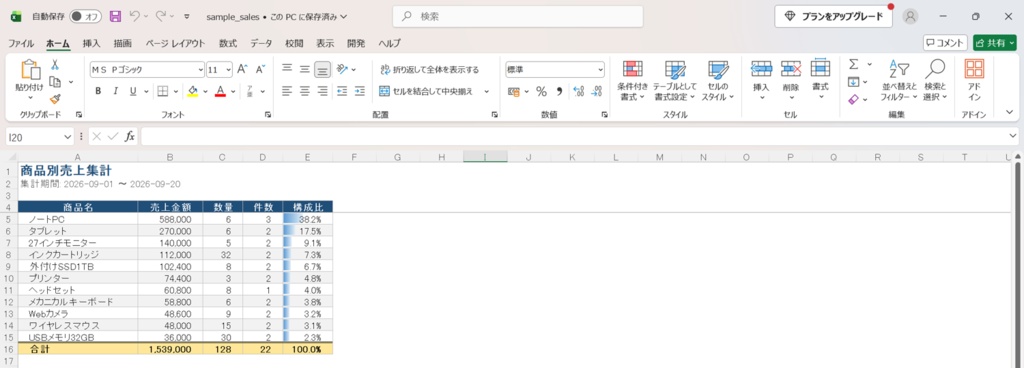Toggle Bold formatting

point(98,91)
